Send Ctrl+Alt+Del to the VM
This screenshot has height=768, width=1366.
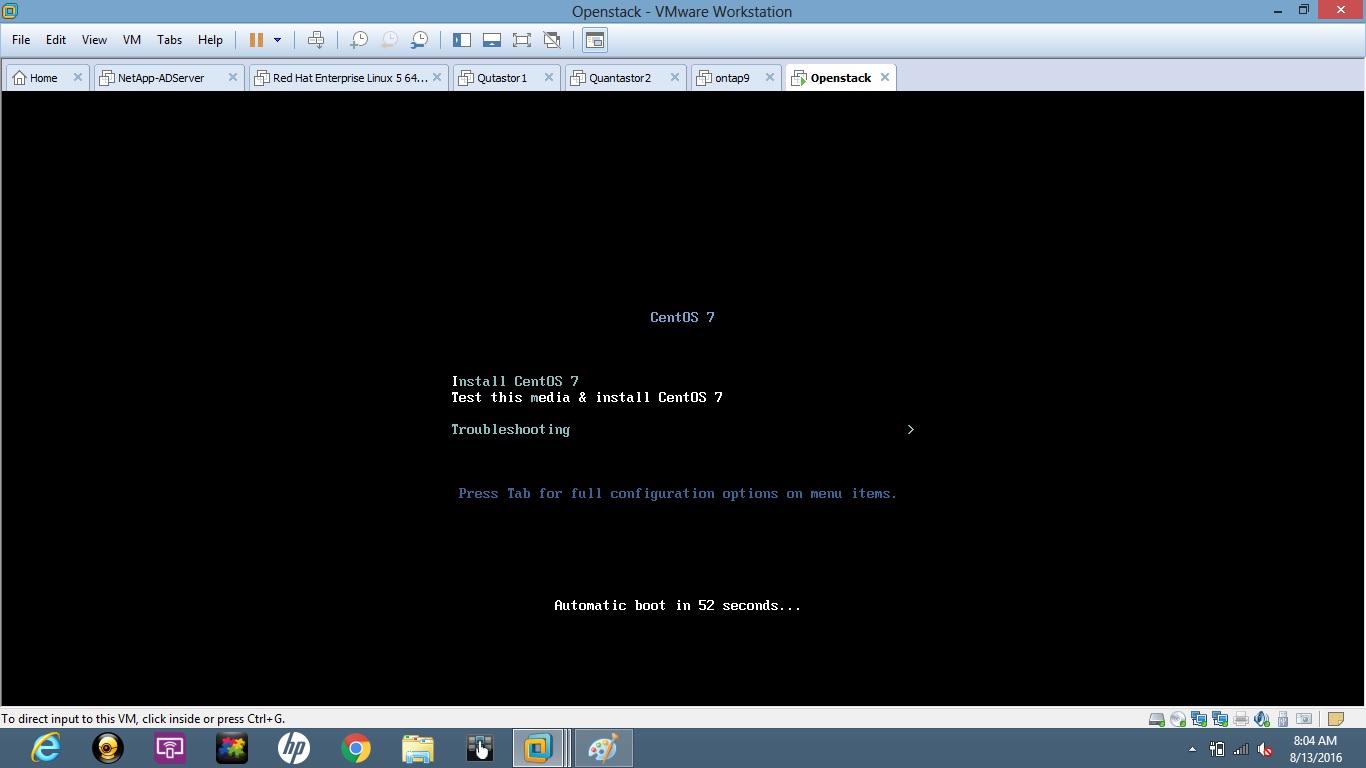tap(316, 40)
